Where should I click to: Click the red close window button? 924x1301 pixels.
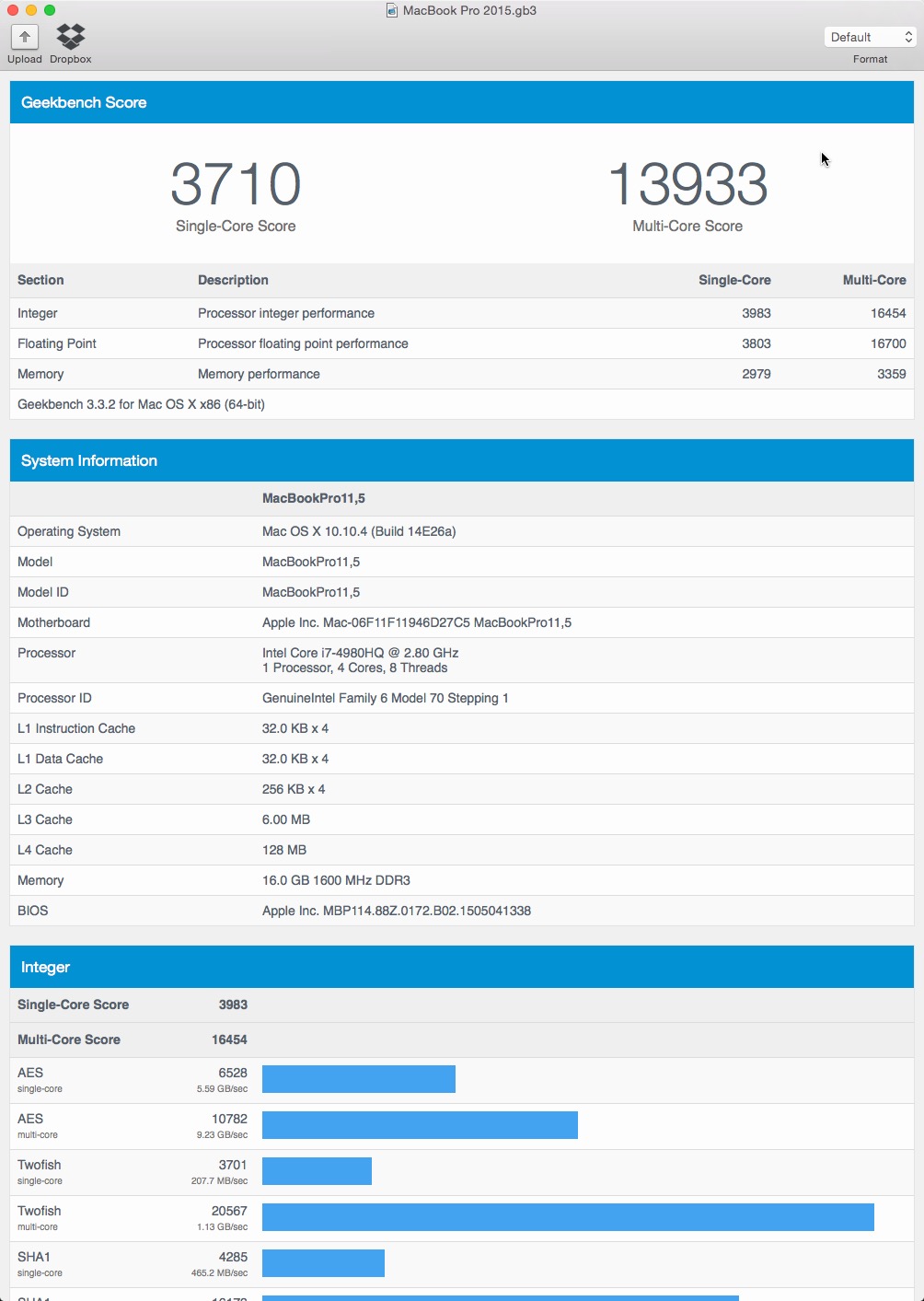[x=13, y=10]
